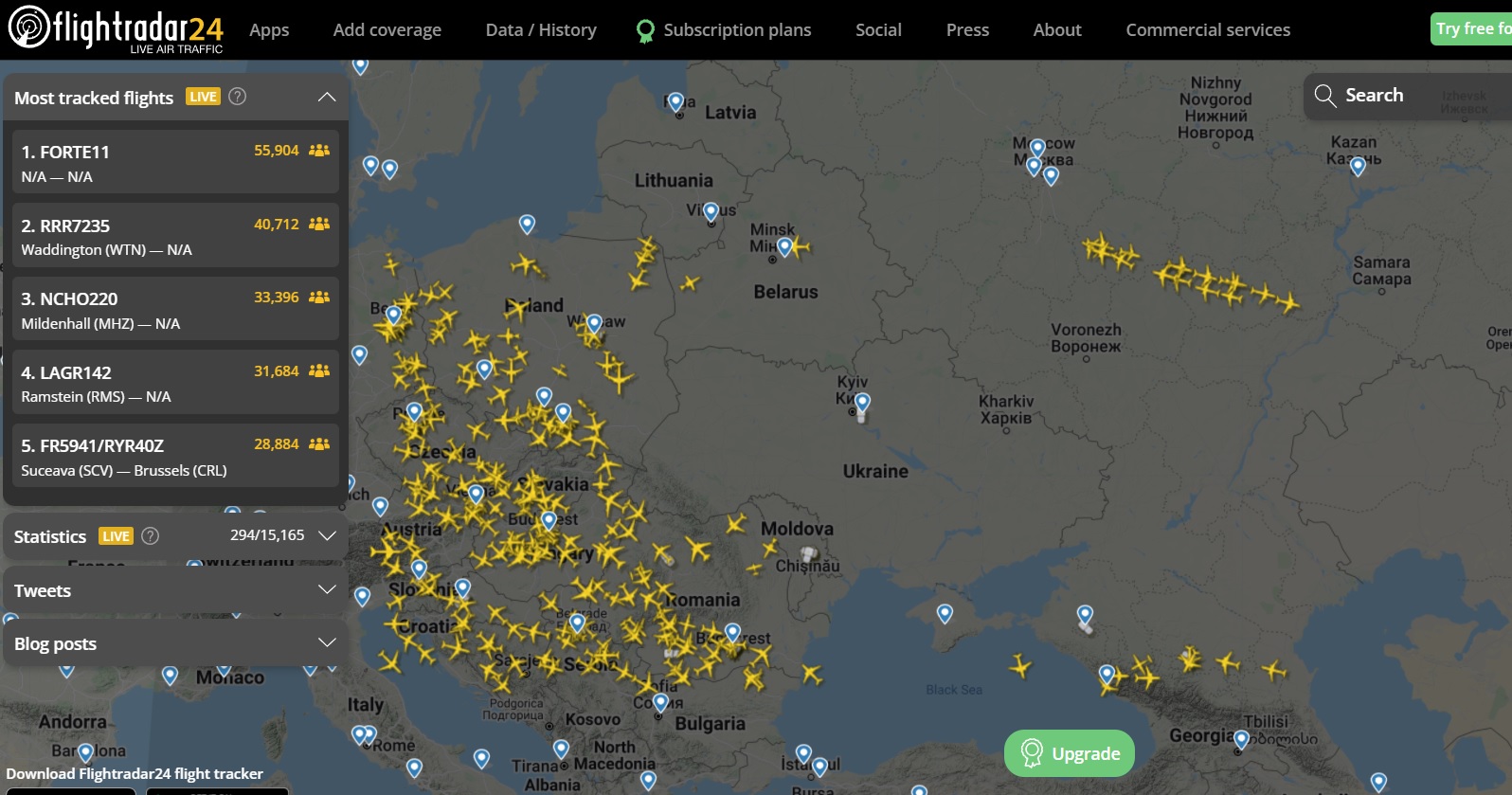Viewport: 1512px width, 795px height.
Task: Click the Search magnifier icon
Action: (1324, 96)
